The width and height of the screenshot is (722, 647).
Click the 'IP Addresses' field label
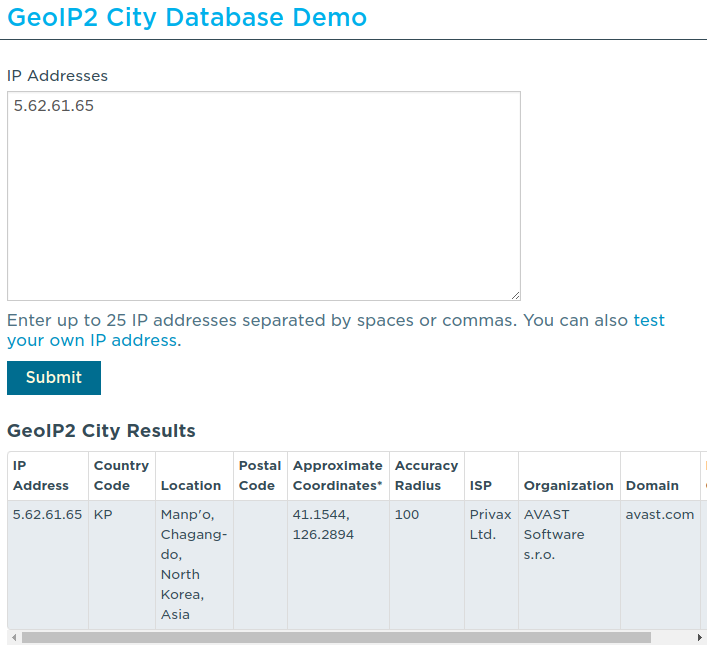(57, 76)
